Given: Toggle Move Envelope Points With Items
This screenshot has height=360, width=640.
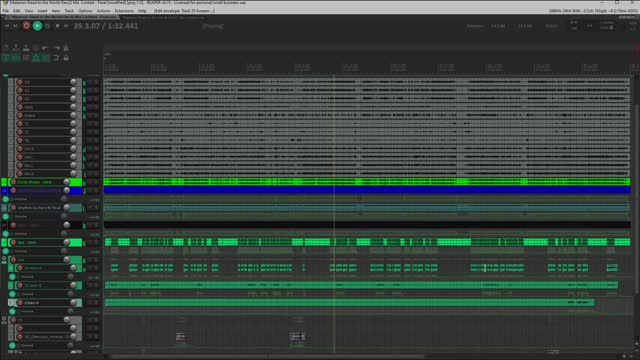Looking at the screenshot, I should click(x=36, y=58).
